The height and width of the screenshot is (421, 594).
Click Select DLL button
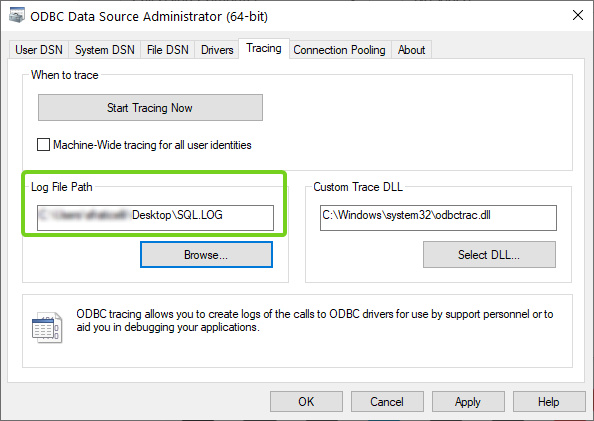489,255
